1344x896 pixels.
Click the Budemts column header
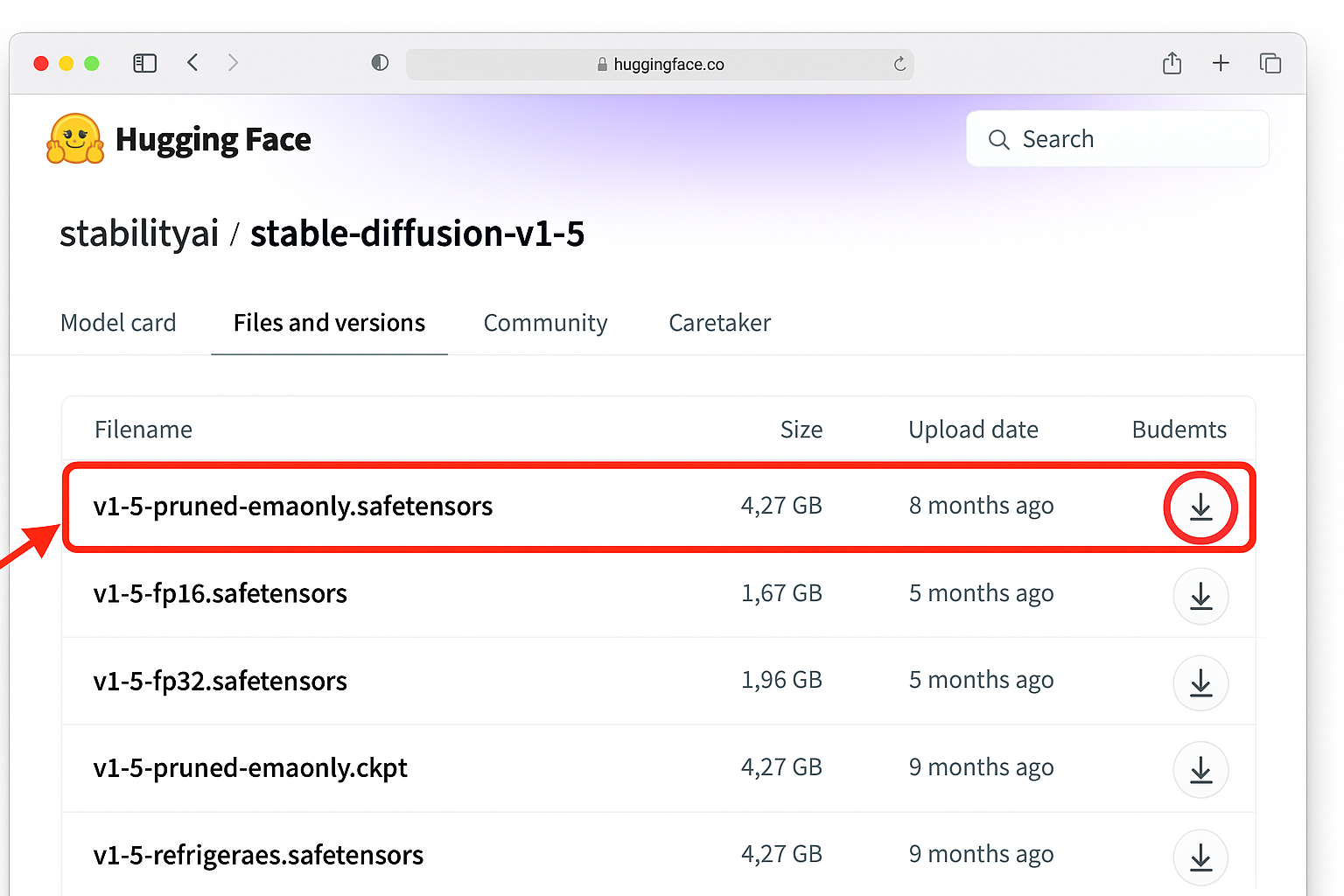(x=1179, y=430)
